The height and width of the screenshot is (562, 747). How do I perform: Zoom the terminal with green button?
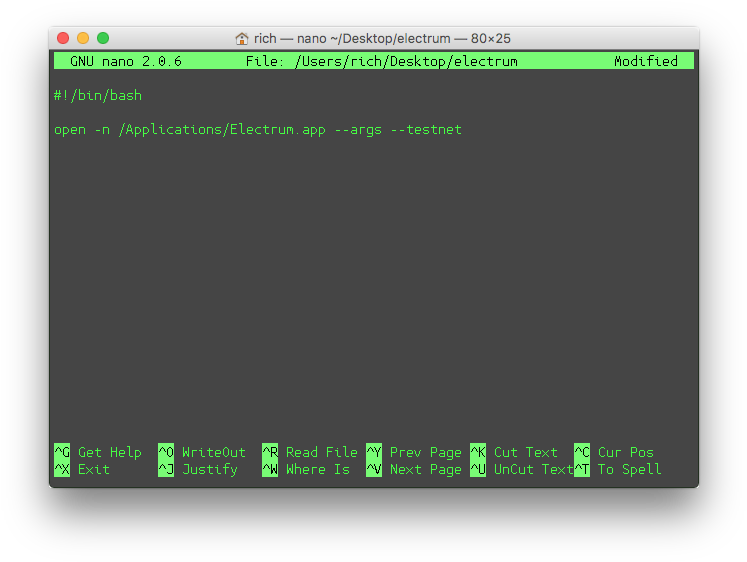pos(103,38)
